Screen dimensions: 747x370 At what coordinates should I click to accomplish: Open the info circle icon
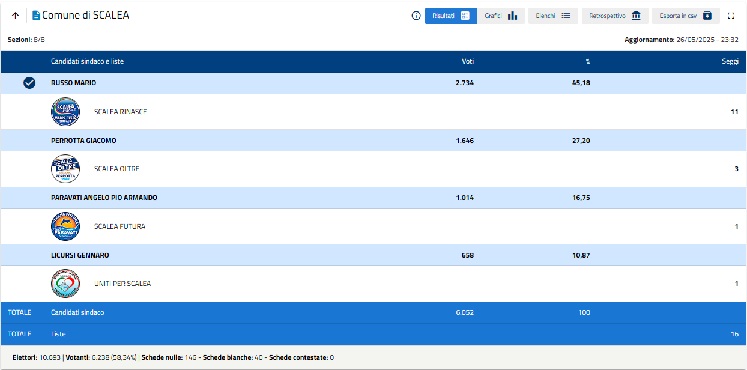[x=416, y=16]
